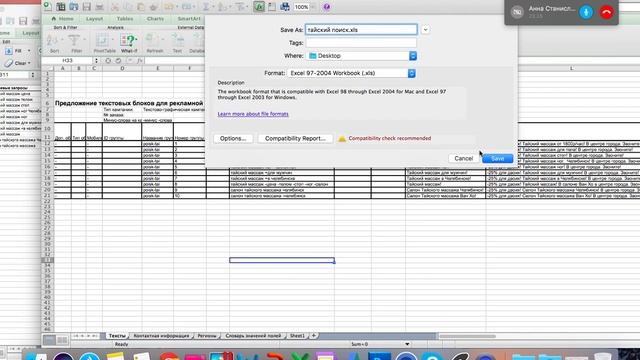Image resolution: width=640 pixels, height=360 pixels.
Task: End call with red hang-up button
Action: click(607, 12)
